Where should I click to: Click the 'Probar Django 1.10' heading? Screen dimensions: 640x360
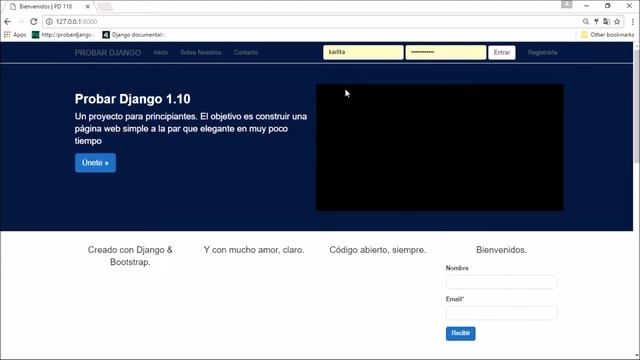(133, 99)
